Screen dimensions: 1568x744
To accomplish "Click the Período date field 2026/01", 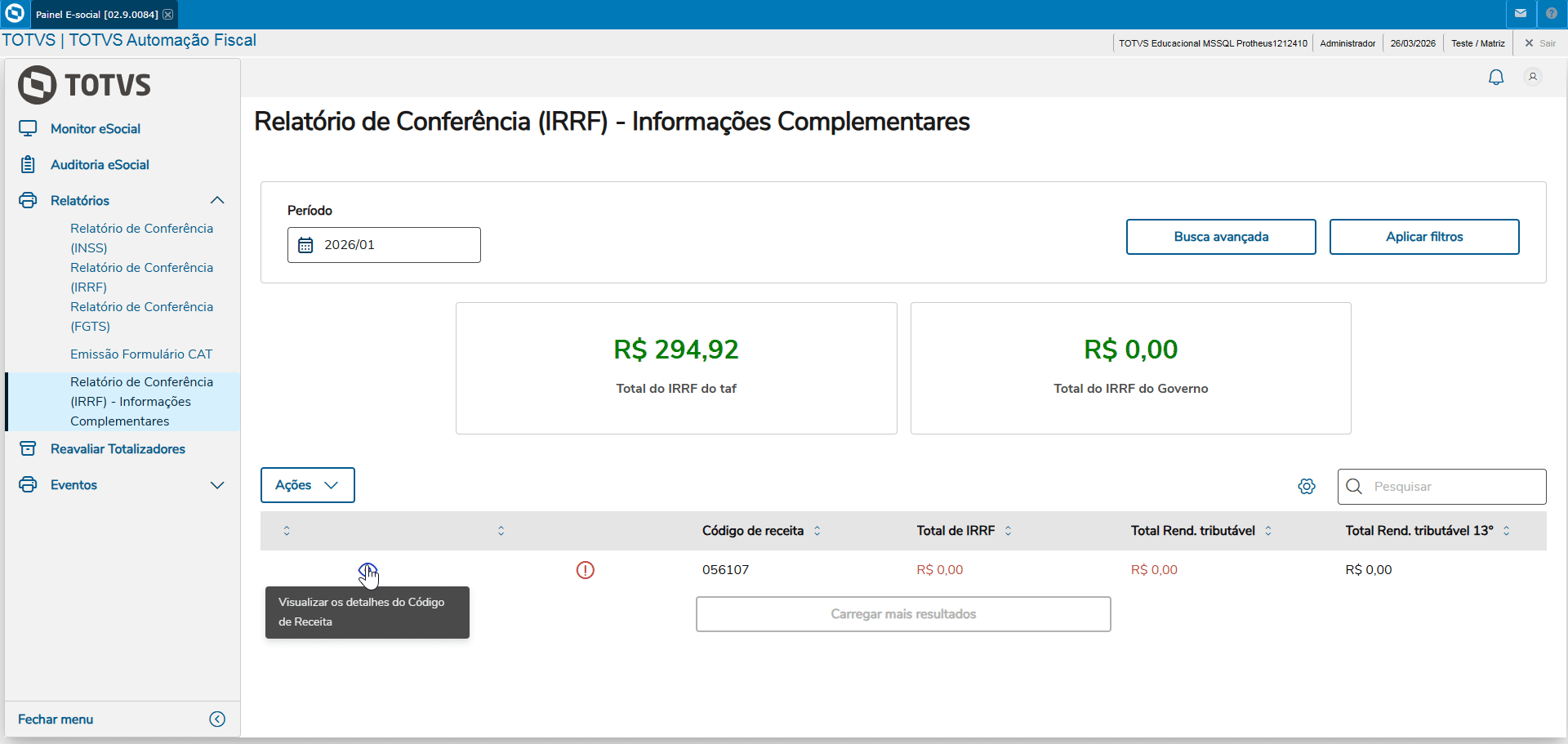I will pos(384,245).
